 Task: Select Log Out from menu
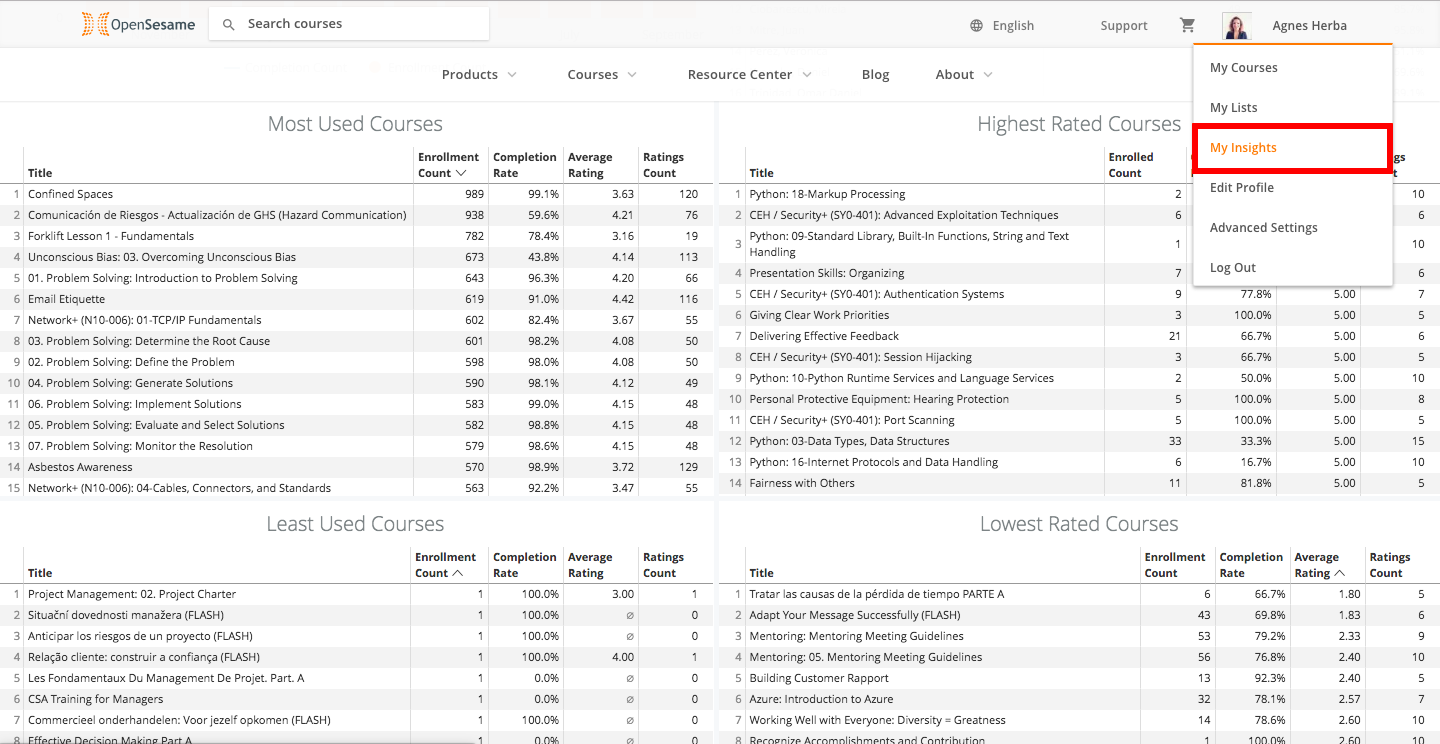pos(1232,268)
